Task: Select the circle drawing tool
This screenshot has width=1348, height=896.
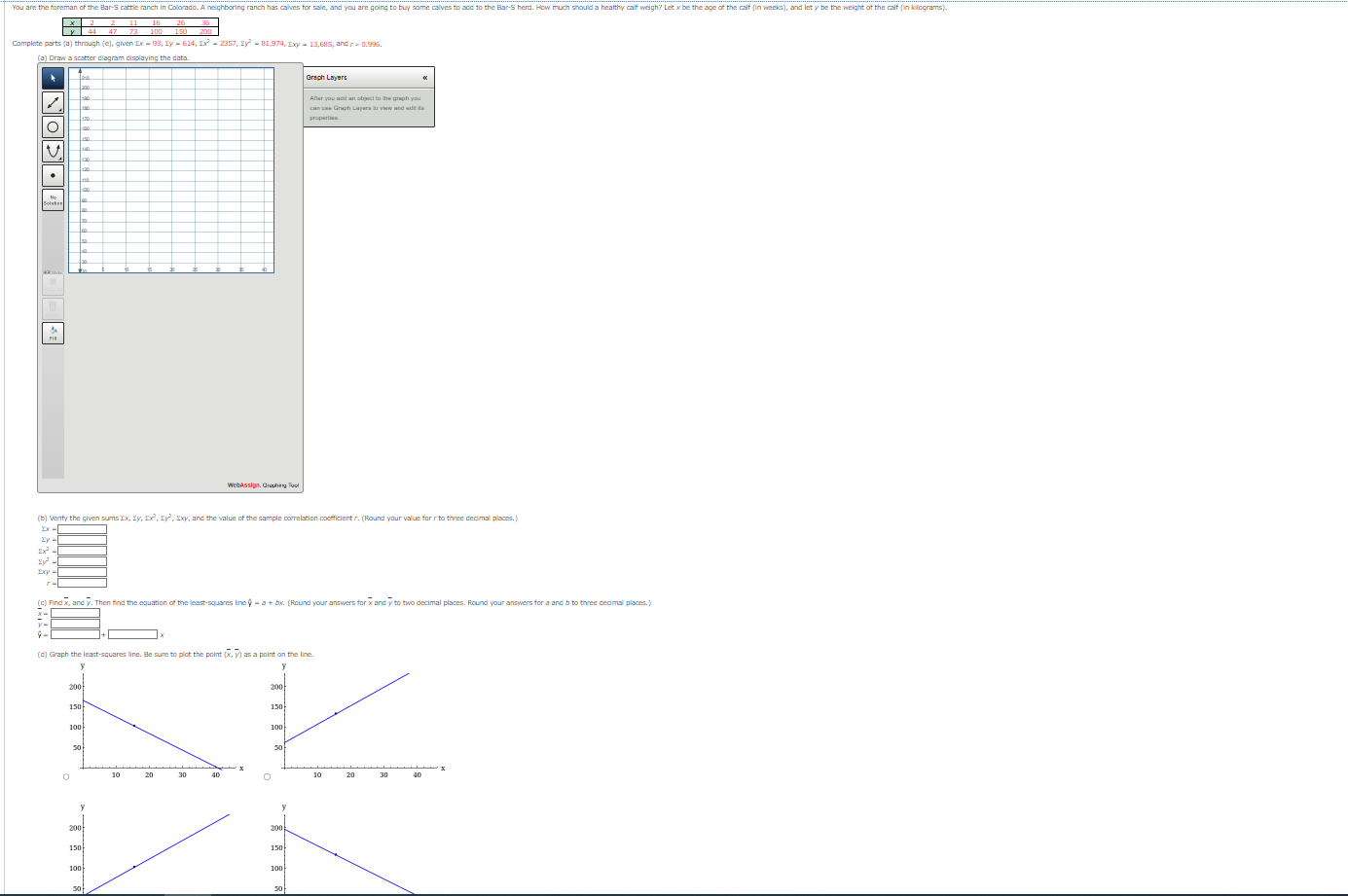Action: (52, 126)
